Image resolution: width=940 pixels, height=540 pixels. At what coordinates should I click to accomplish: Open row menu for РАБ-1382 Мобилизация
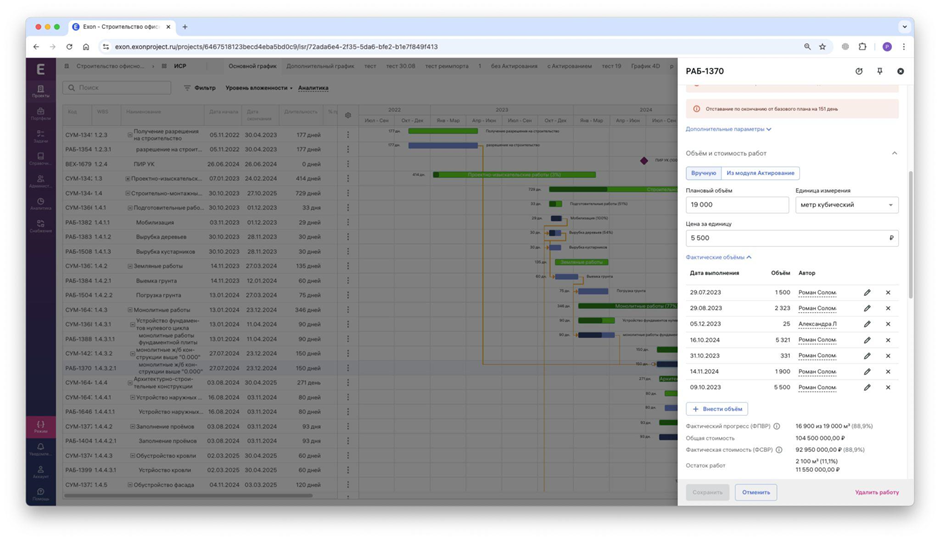[x=348, y=222]
